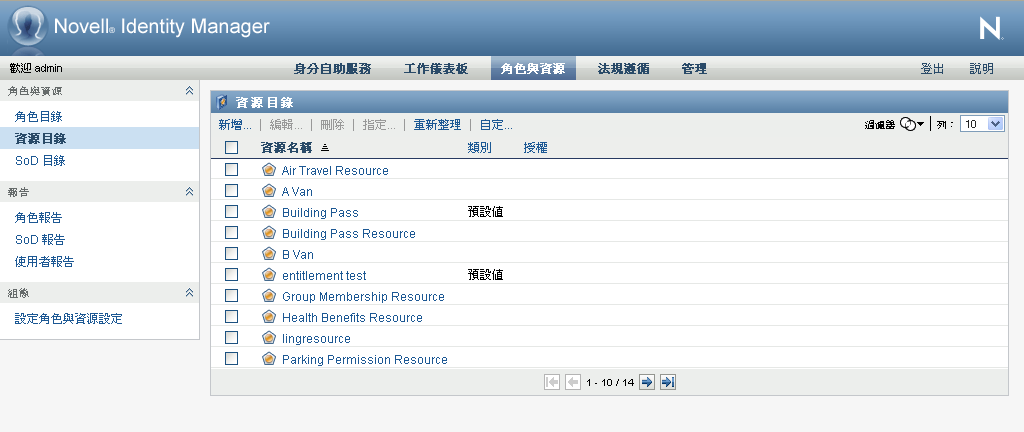1024x432 pixels.
Task: Open the 管理 tab
Action: coord(694,69)
